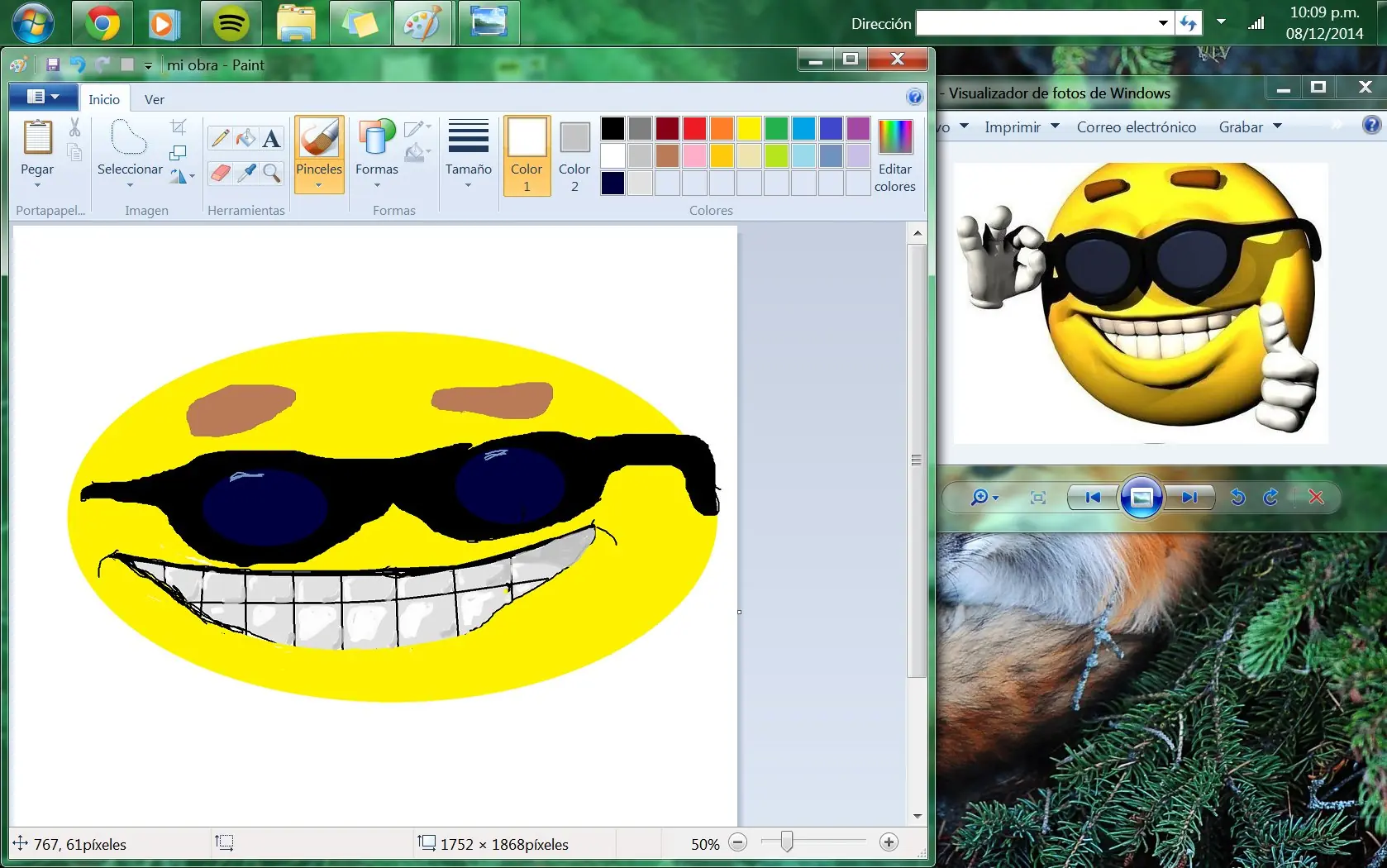Open the Seleccionar dropdown arrow
1387x868 pixels.
(x=130, y=185)
